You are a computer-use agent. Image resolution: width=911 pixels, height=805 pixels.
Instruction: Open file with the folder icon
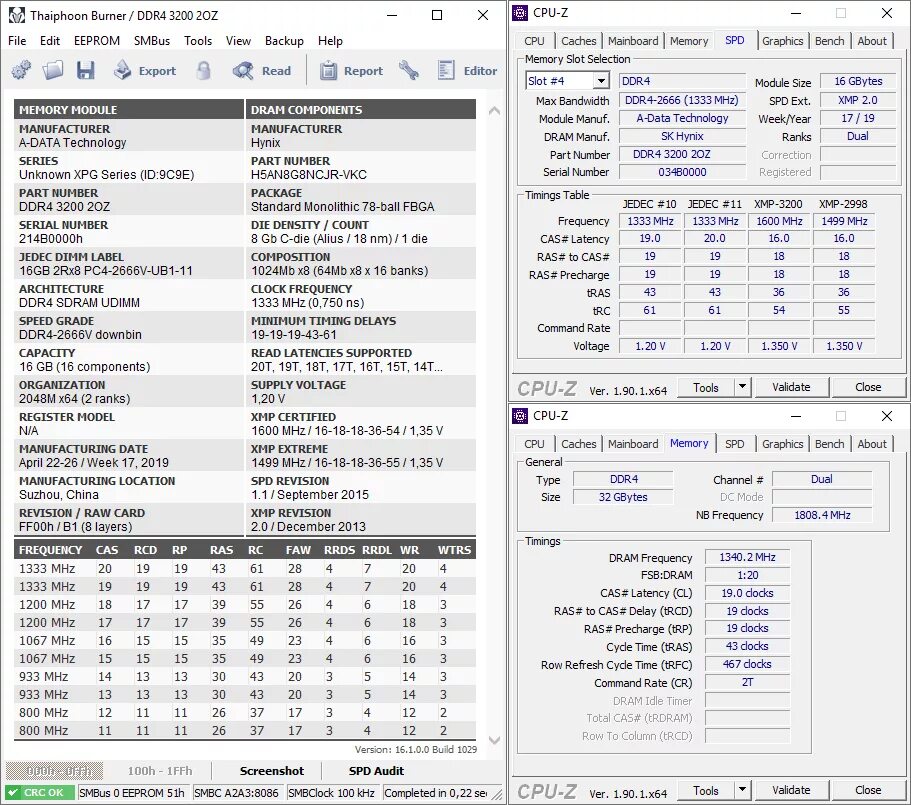(53, 71)
